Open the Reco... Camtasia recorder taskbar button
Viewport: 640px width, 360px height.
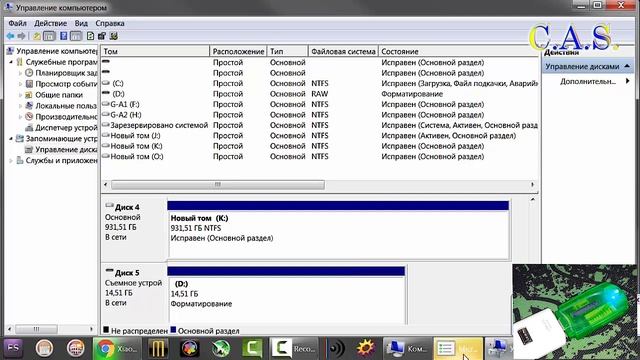click(x=294, y=349)
